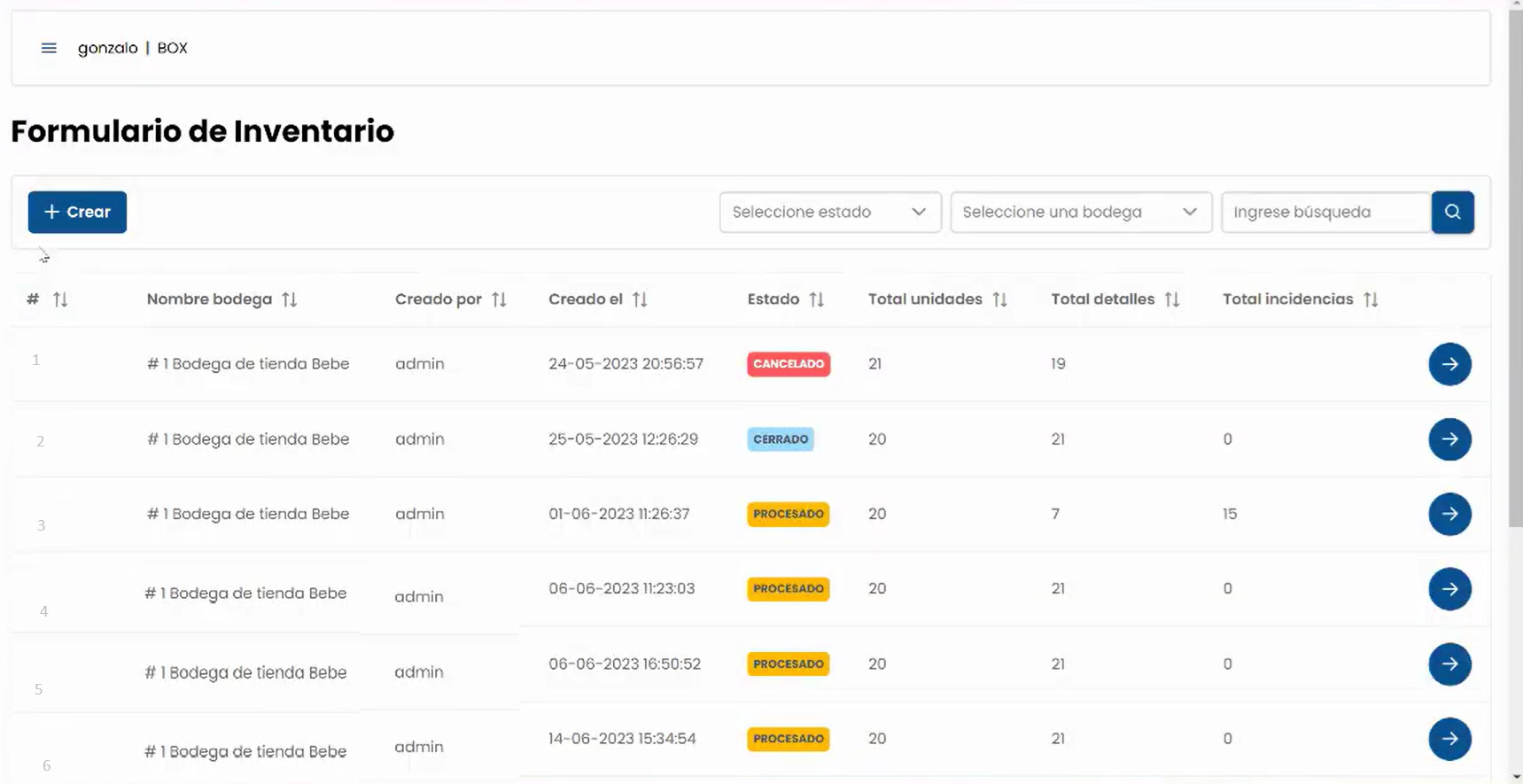Focus the Ingrese búsqueda search field
Viewport: 1523px width, 784px height.
(x=1325, y=212)
